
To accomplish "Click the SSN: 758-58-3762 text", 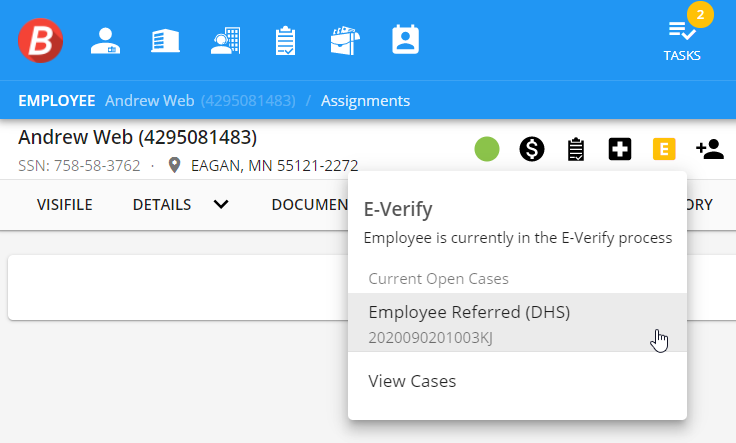I will [79, 165].
